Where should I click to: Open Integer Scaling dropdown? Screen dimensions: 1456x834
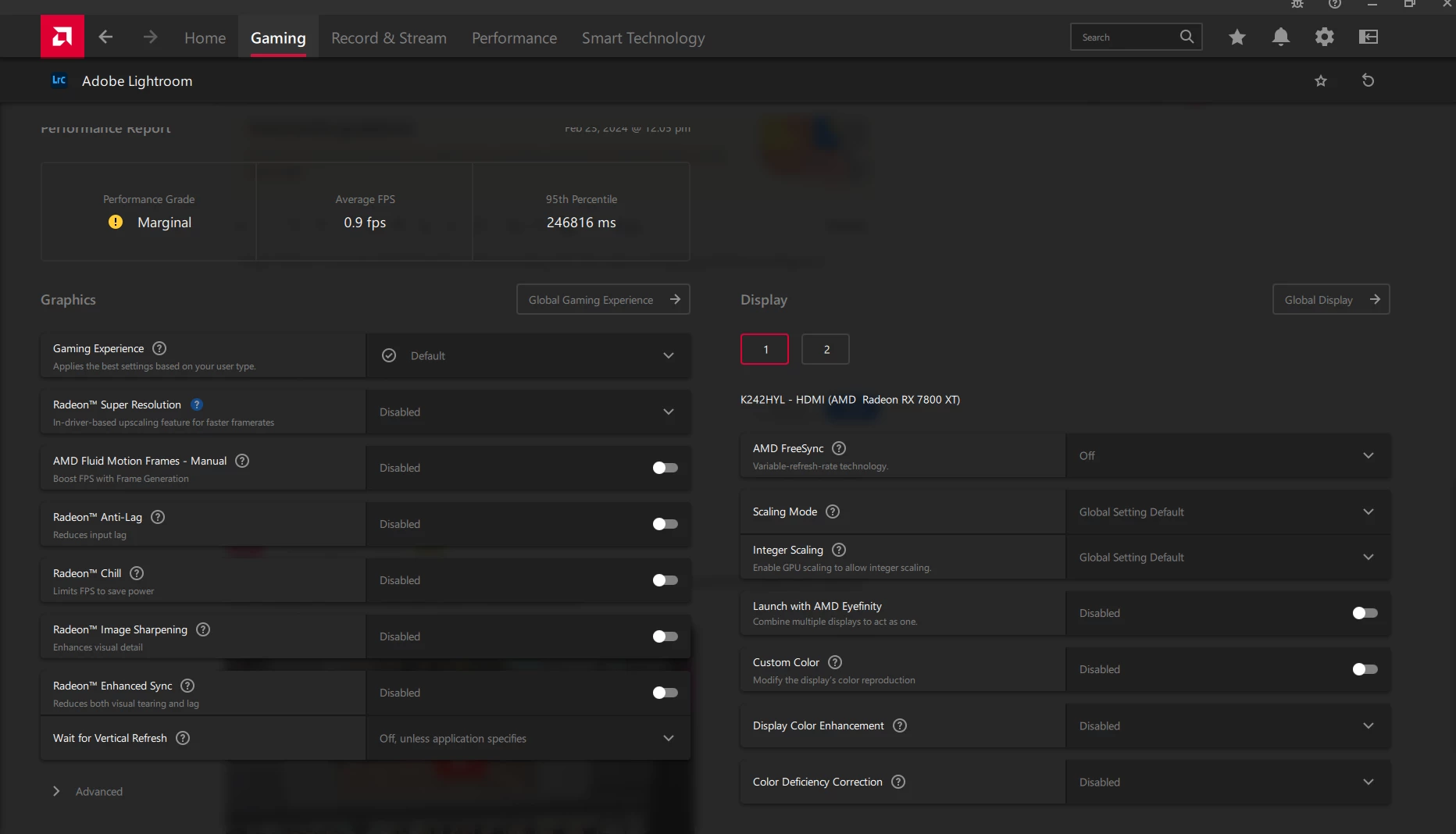tap(1228, 557)
